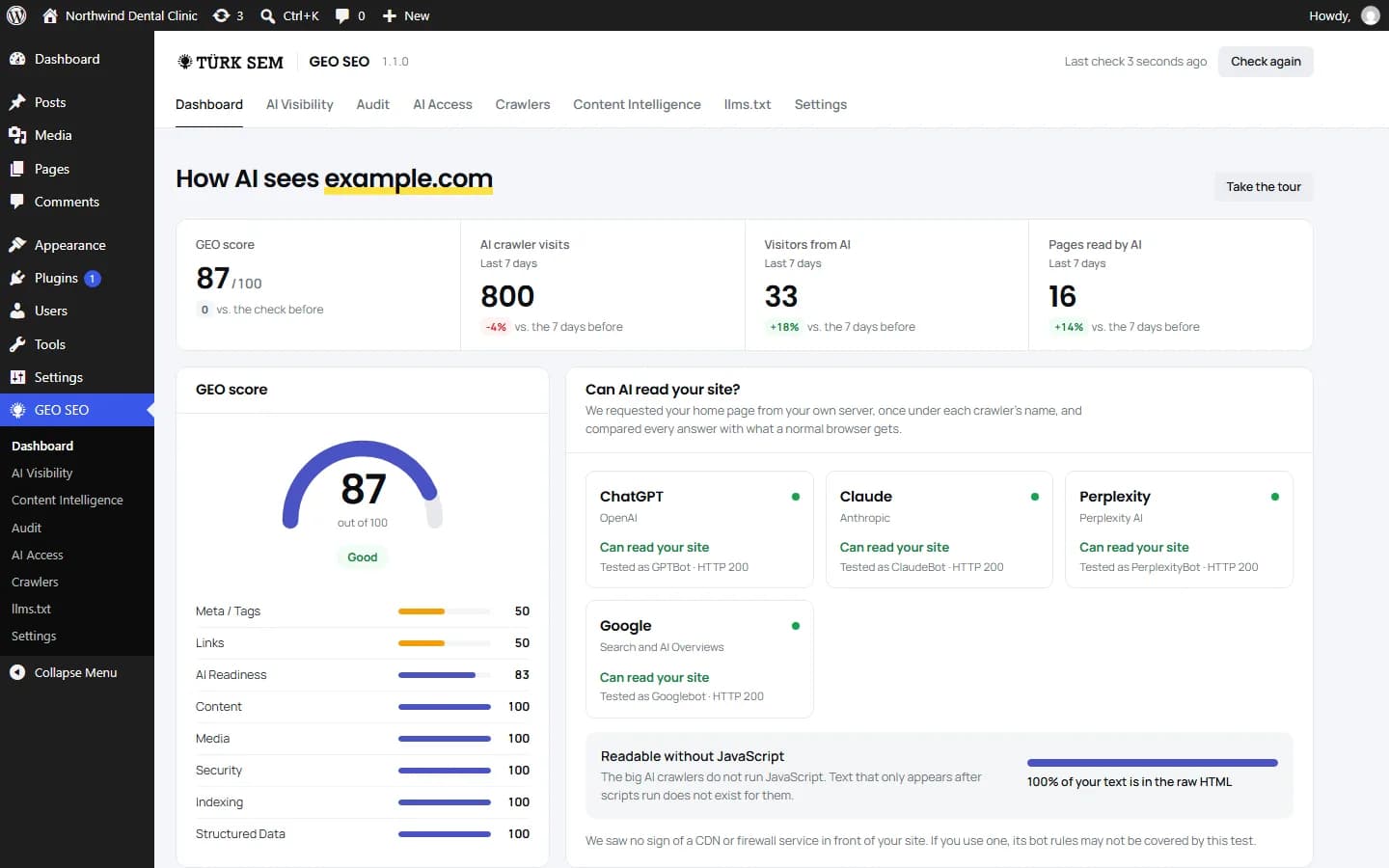Viewport: 1389px width, 868px height.
Task: Open Audit in the sidebar submenu
Action: tap(26, 528)
